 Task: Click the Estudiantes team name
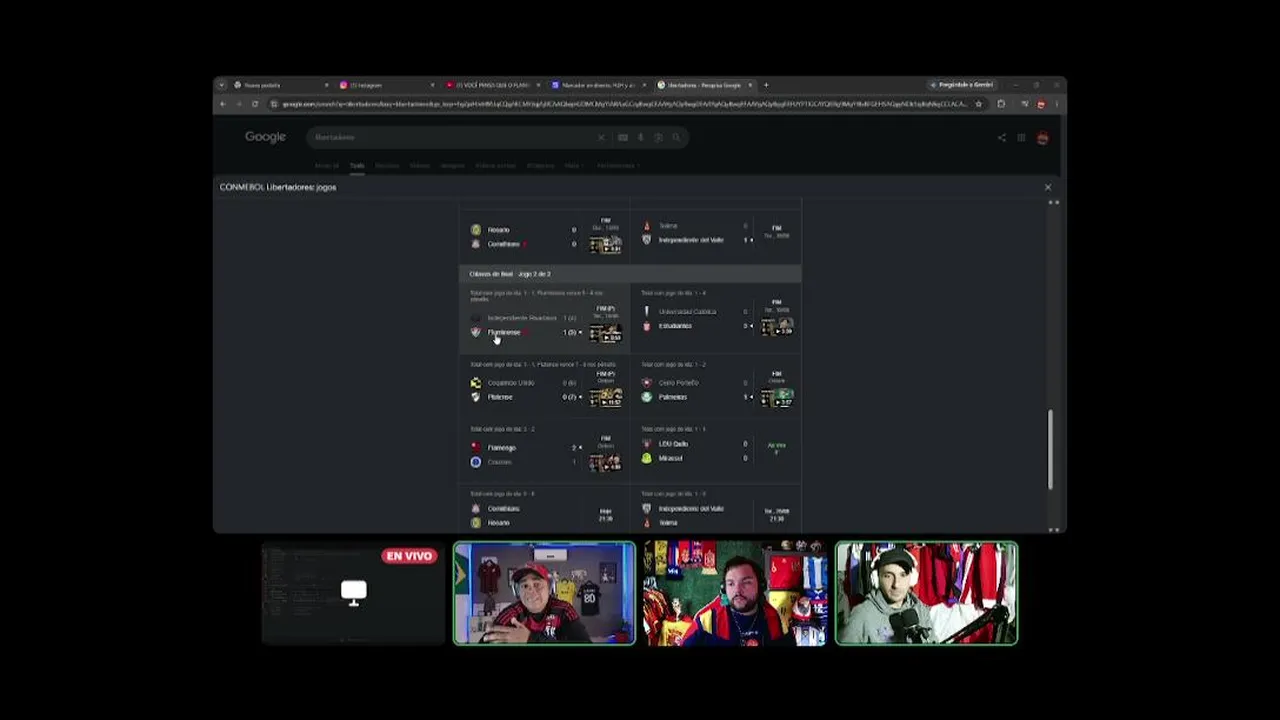[x=675, y=326]
